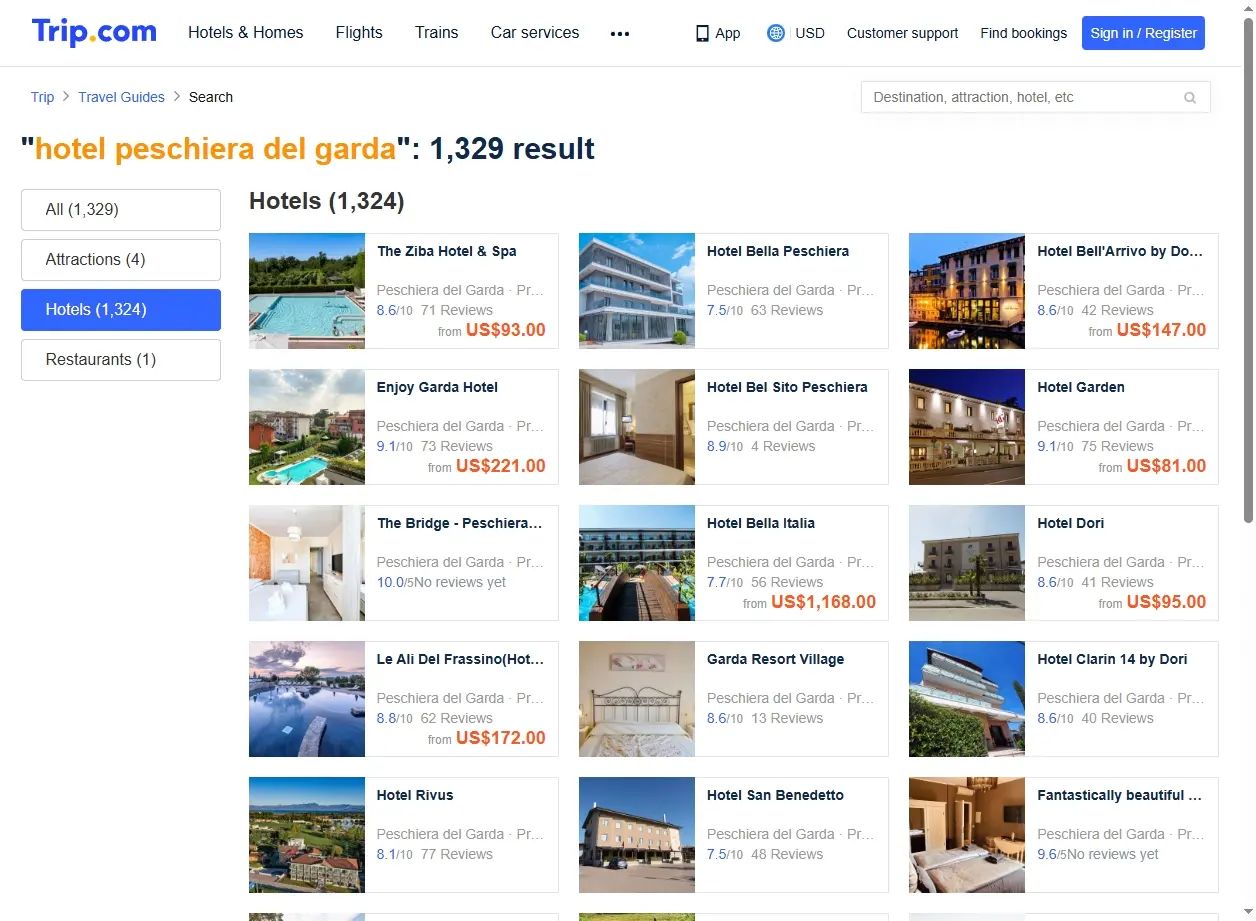Image resolution: width=1256 pixels, height=921 pixels.
Task: Change currency from USD
Action: 810,33
